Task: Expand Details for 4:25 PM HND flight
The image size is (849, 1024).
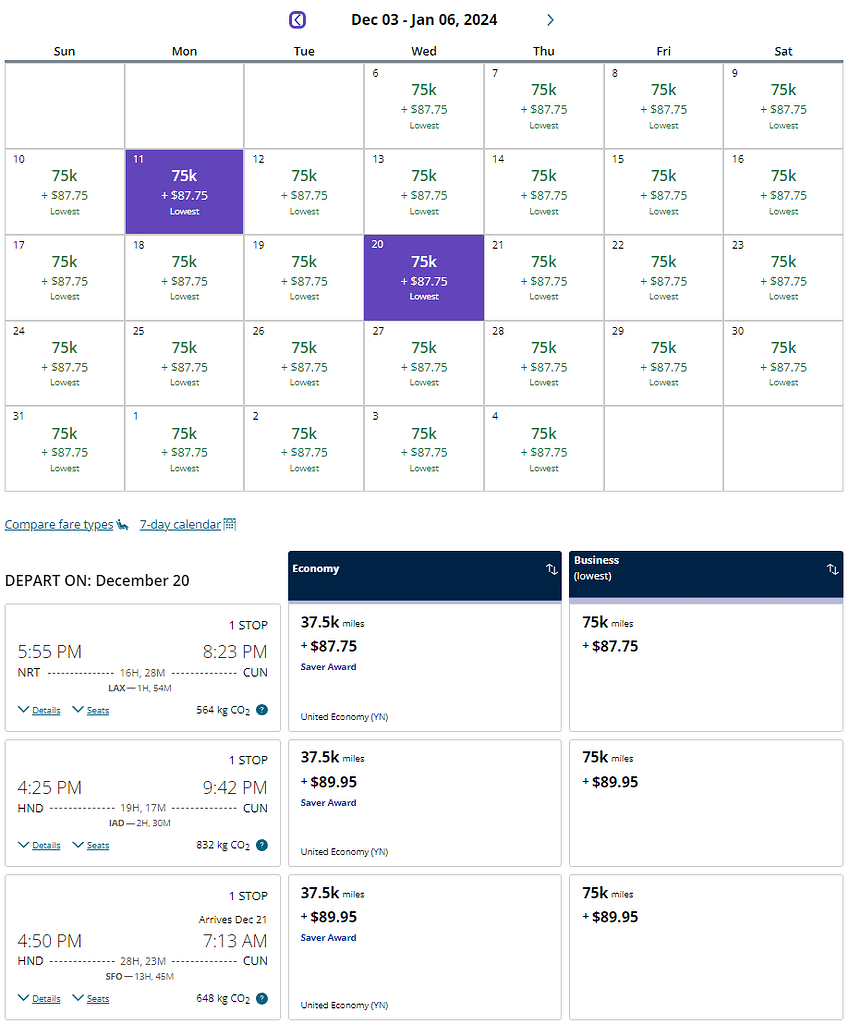Action: pos(39,845)
